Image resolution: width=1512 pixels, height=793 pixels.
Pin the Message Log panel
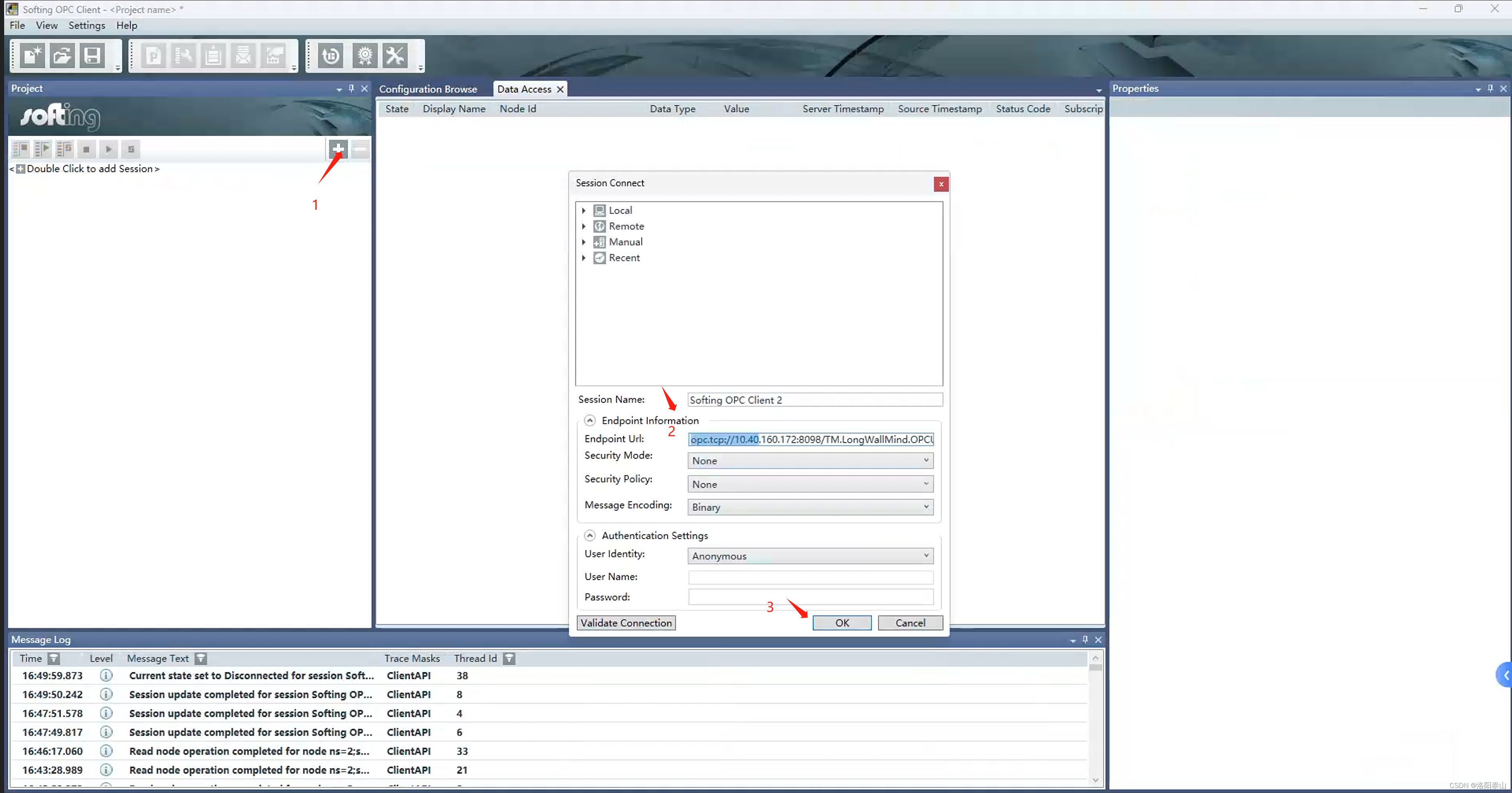pyautogui.click(x=1085, y=639)
